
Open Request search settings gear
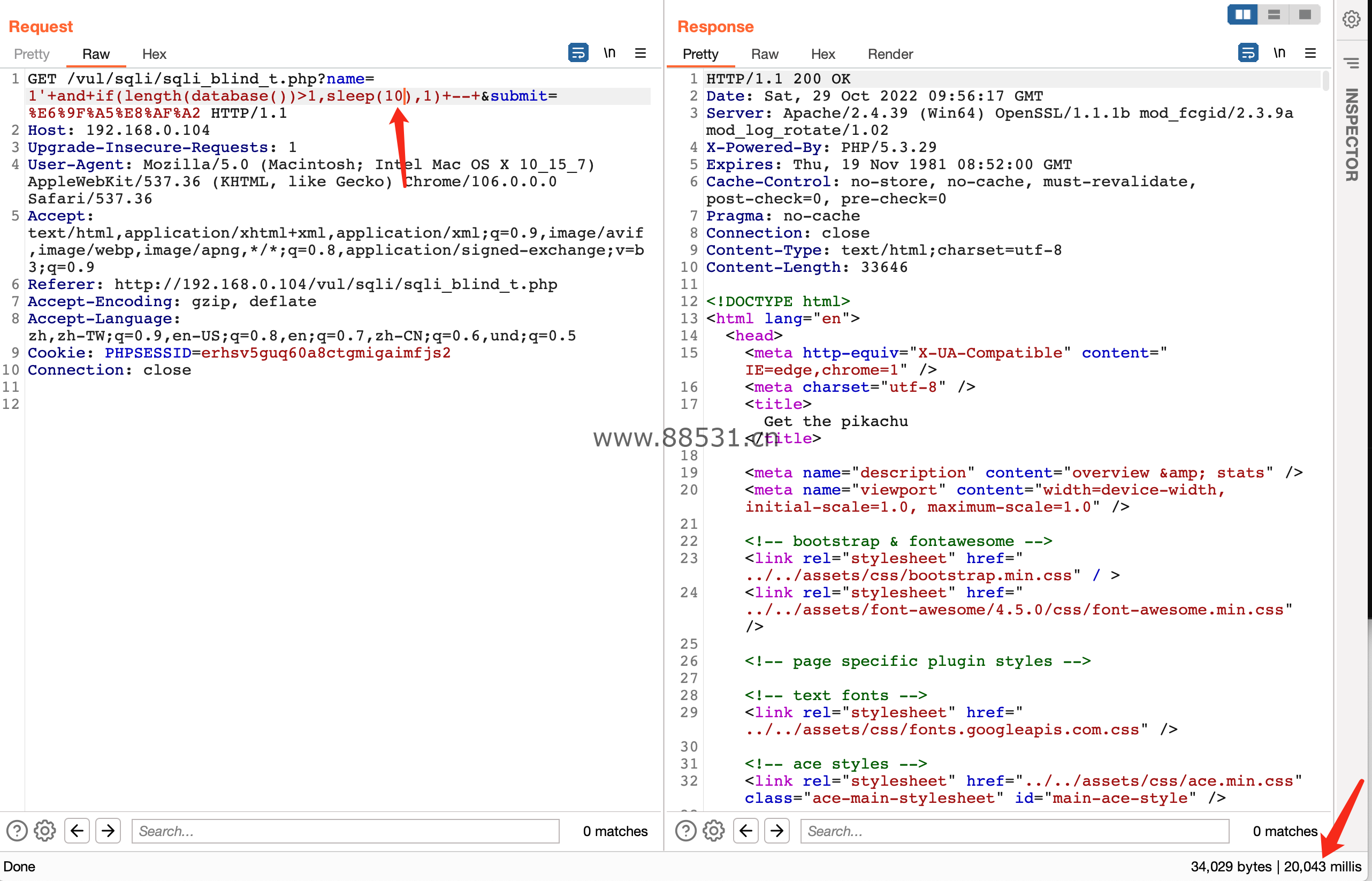click(44, 831)
